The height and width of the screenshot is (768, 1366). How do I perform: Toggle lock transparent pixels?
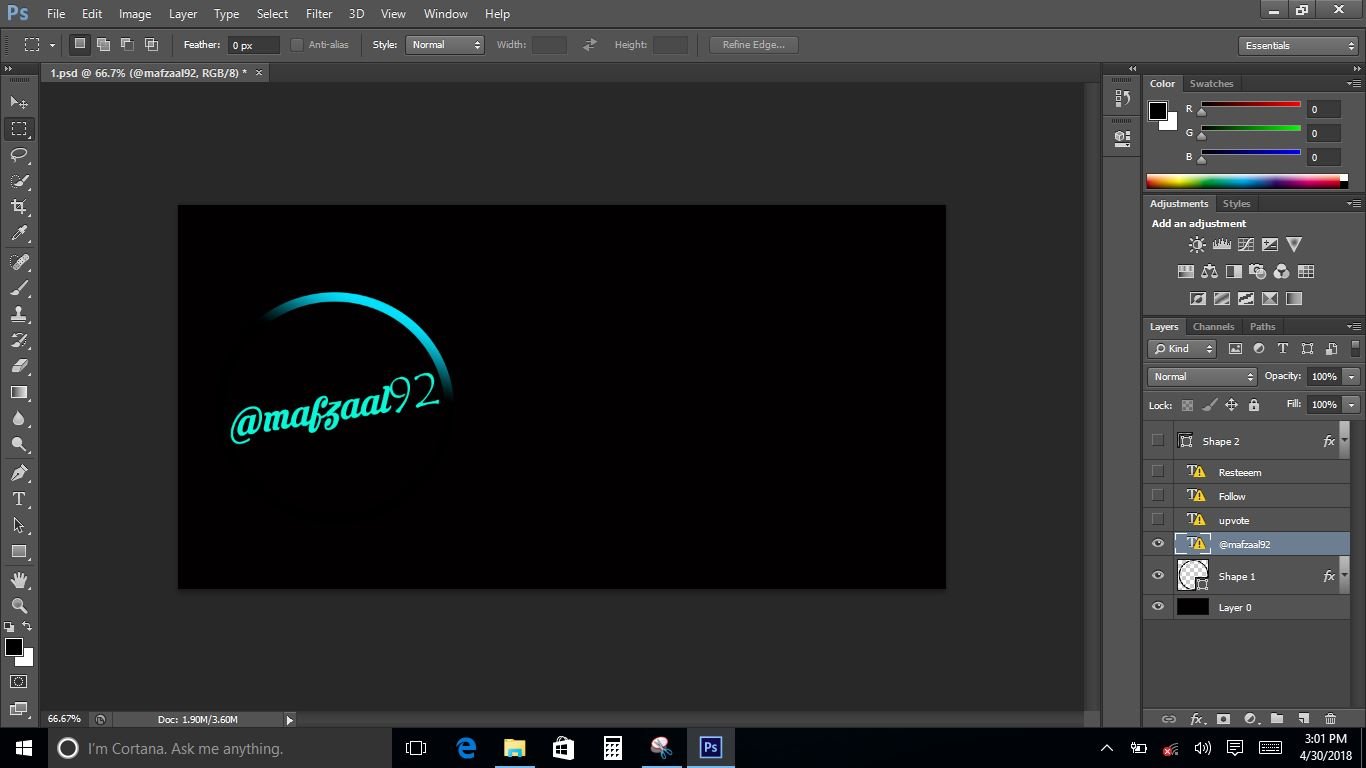[1187, 405]
